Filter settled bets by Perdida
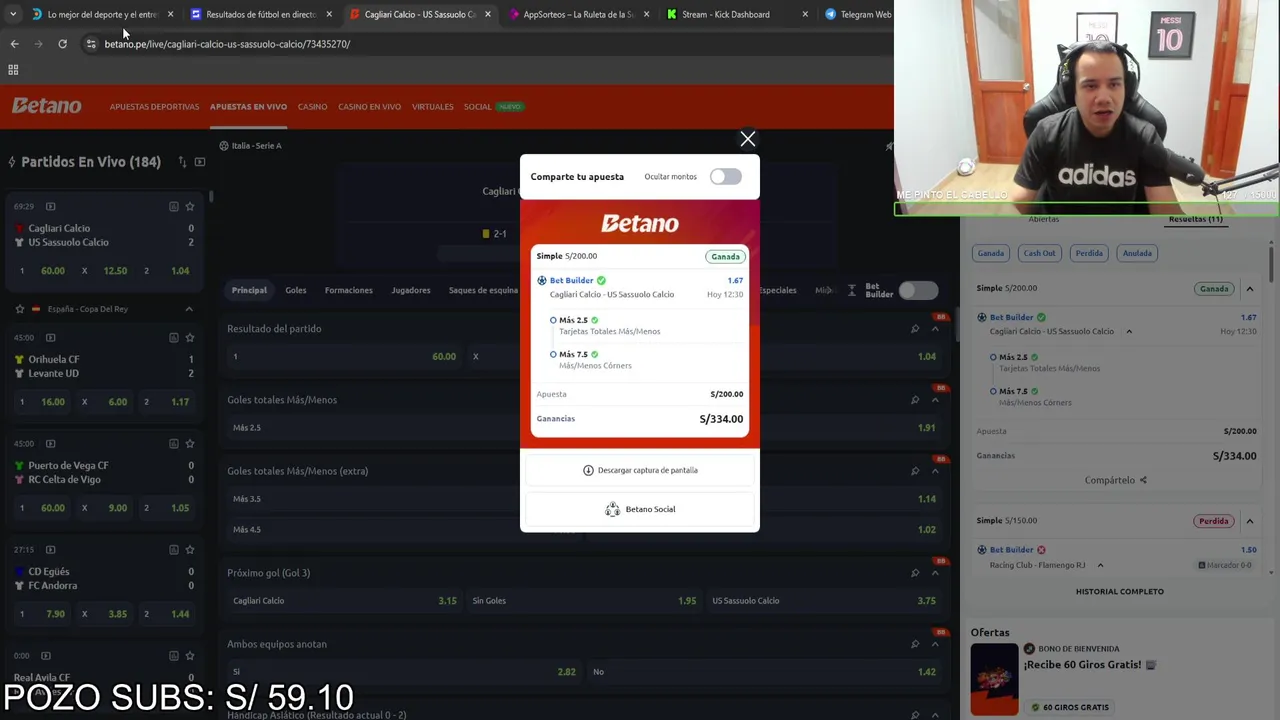 click(x=1089, y=253)
